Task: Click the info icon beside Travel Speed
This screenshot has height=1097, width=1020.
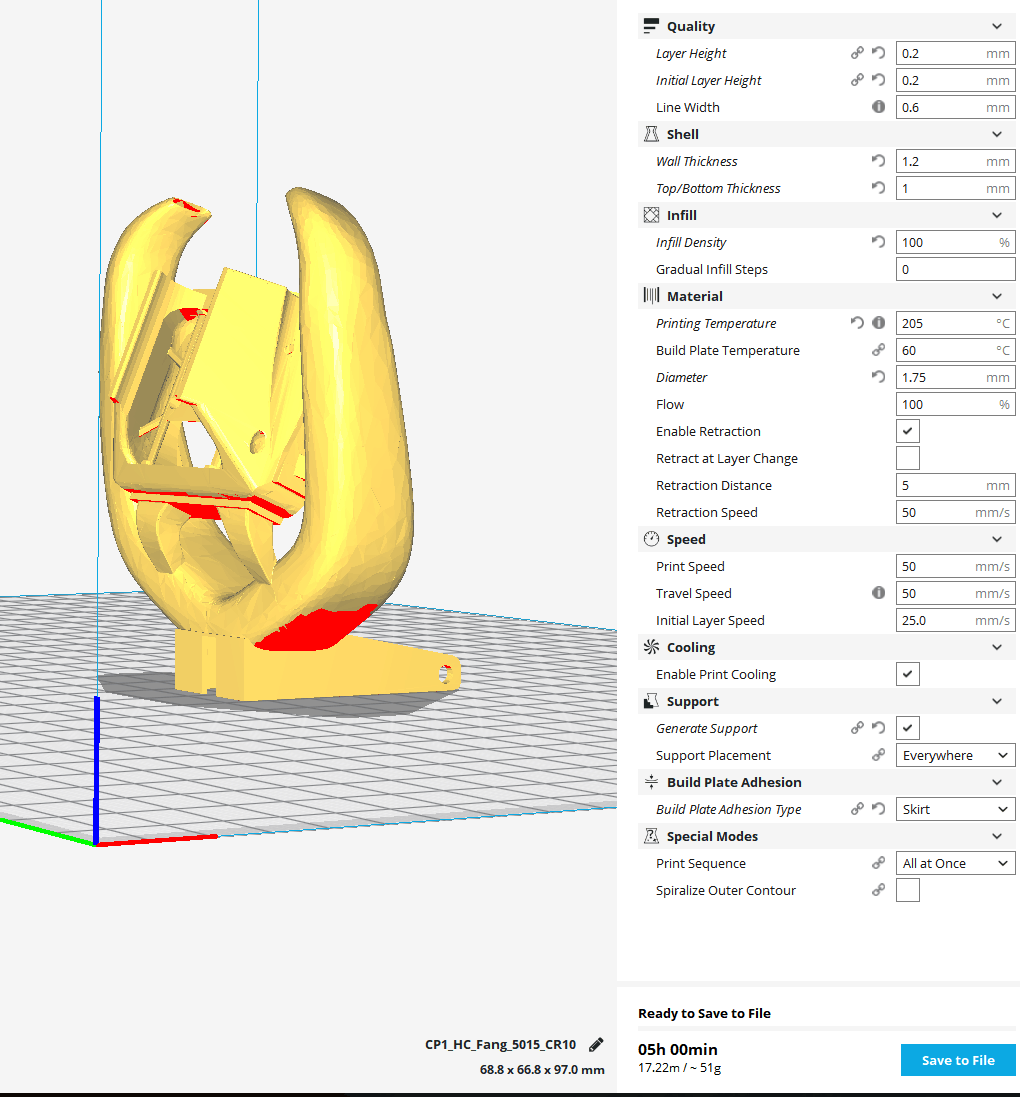Action: click(x=878, y=593)
